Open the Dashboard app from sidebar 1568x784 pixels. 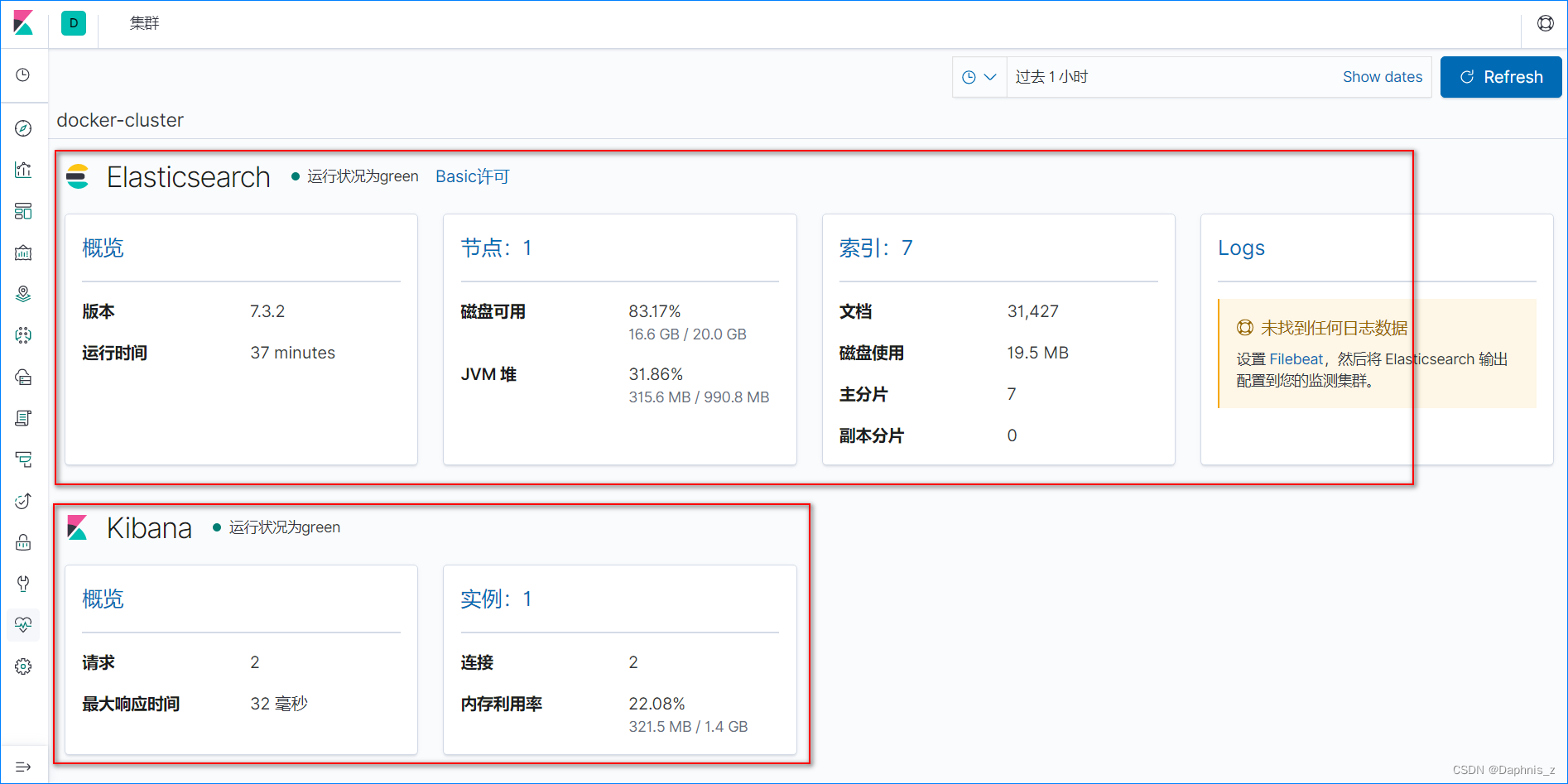point(23,211)
